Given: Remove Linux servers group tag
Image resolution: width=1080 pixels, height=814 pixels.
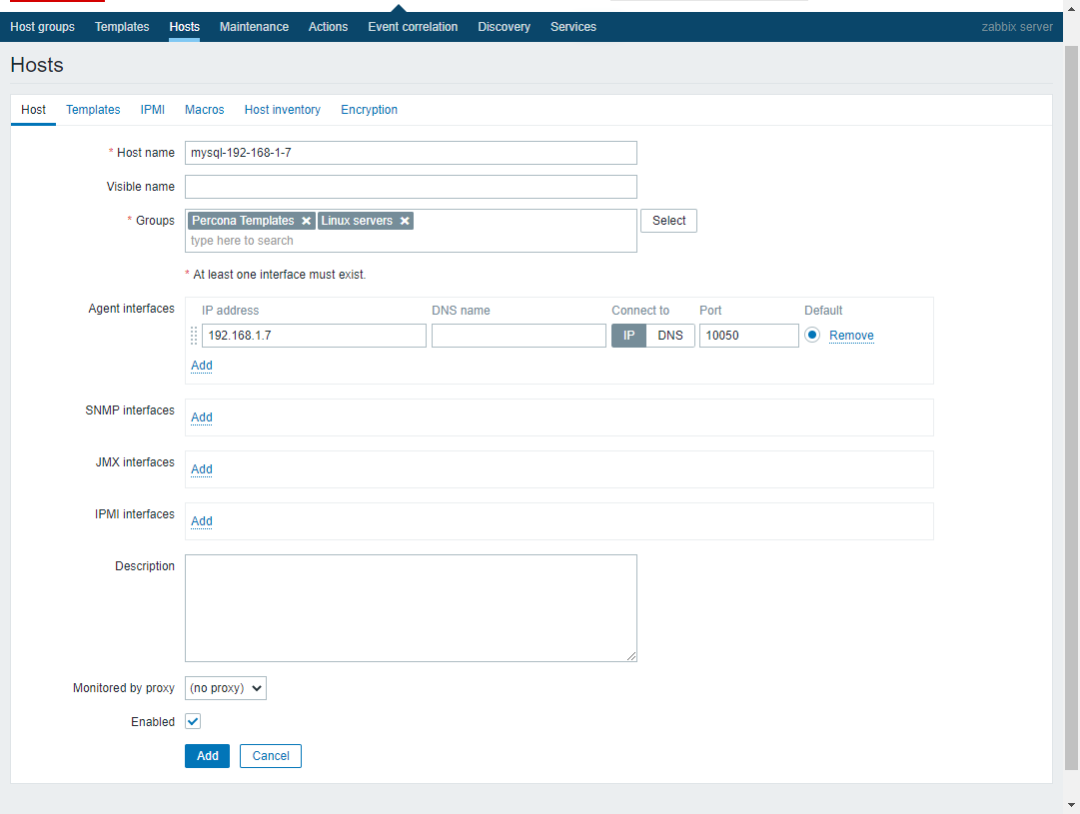Looking at the screenshot, I should coord(404,221).
